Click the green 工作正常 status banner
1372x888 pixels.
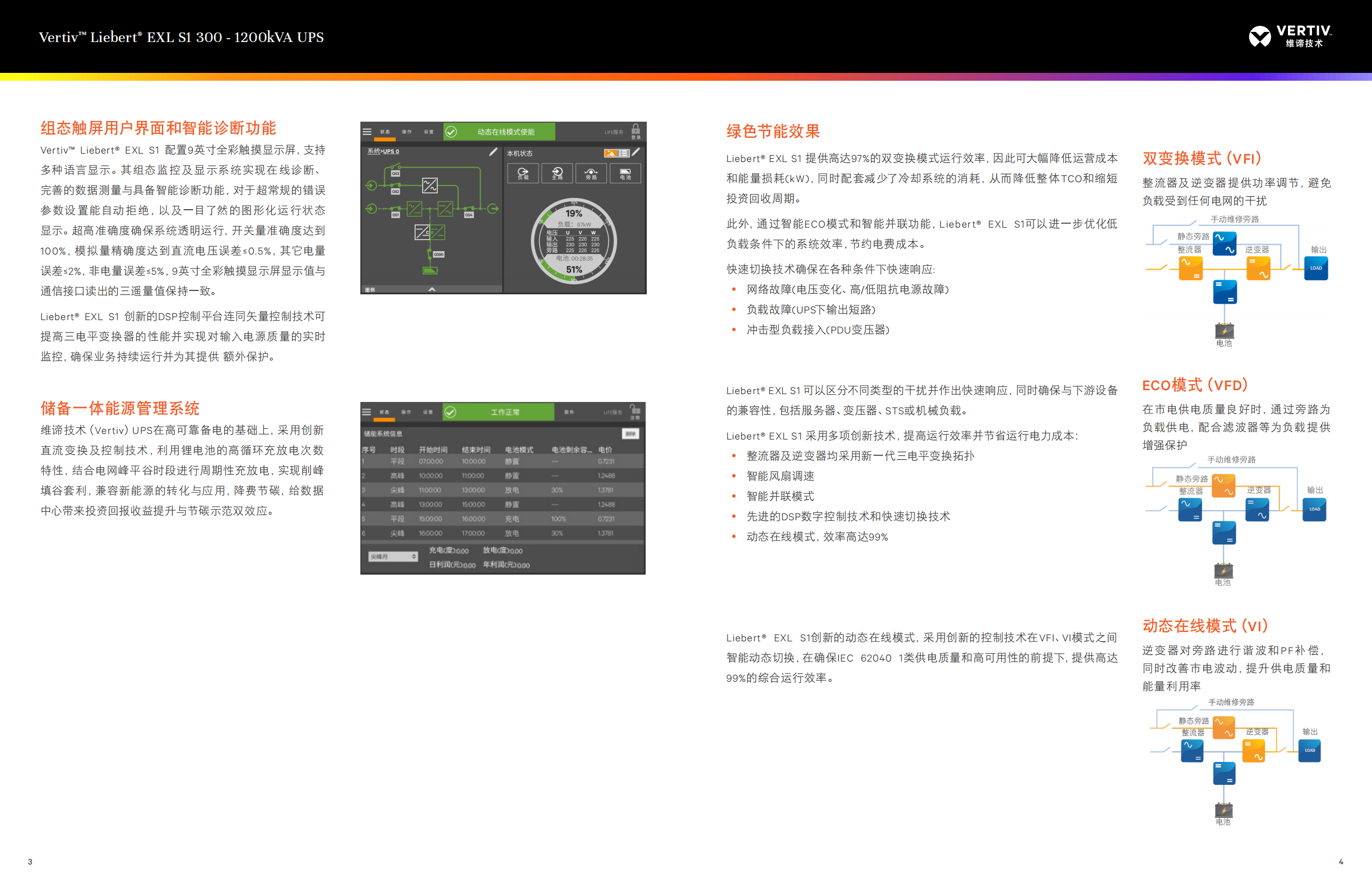499,411
